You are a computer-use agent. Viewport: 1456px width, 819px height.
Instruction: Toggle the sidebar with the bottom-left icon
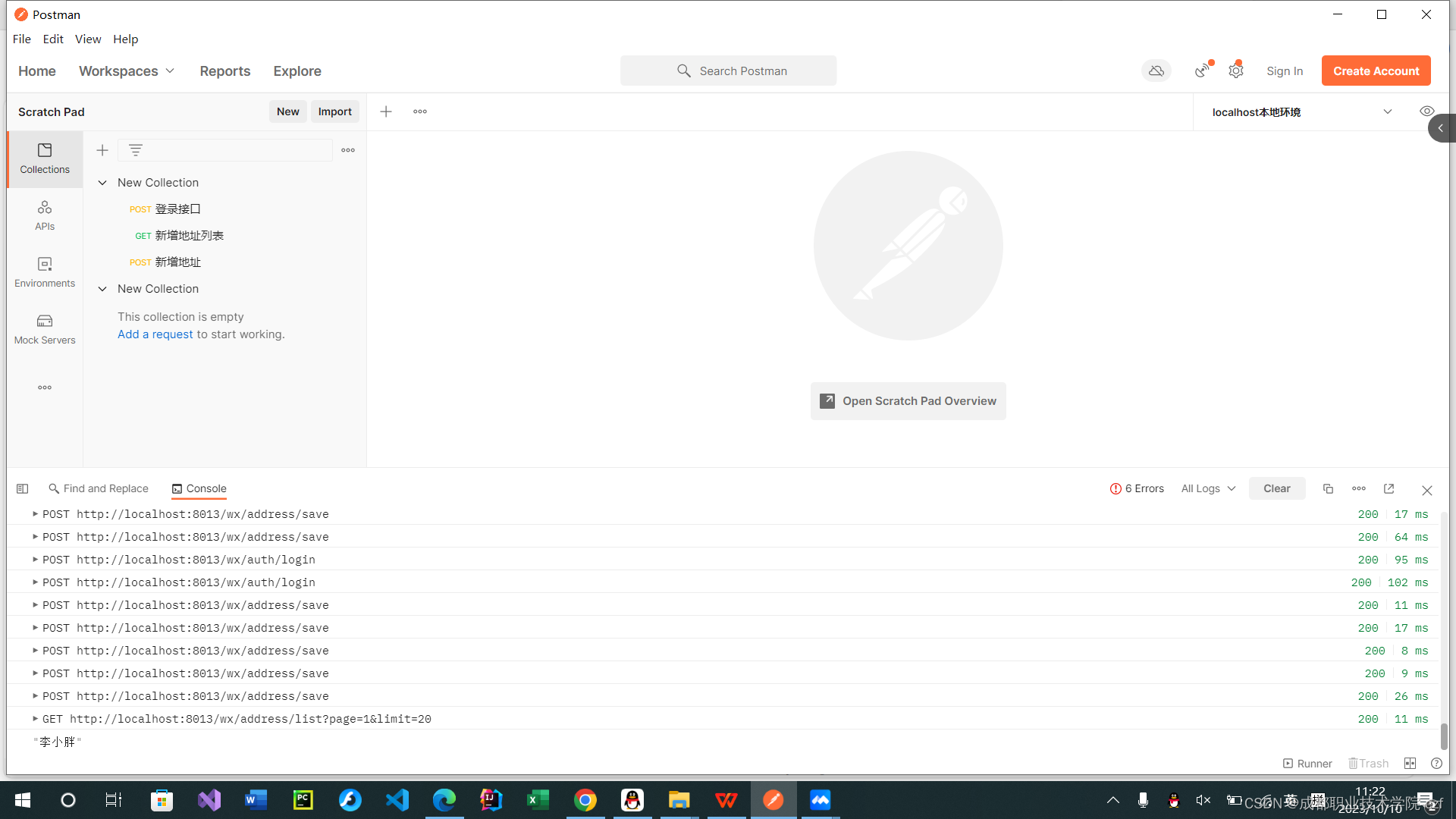23,489
